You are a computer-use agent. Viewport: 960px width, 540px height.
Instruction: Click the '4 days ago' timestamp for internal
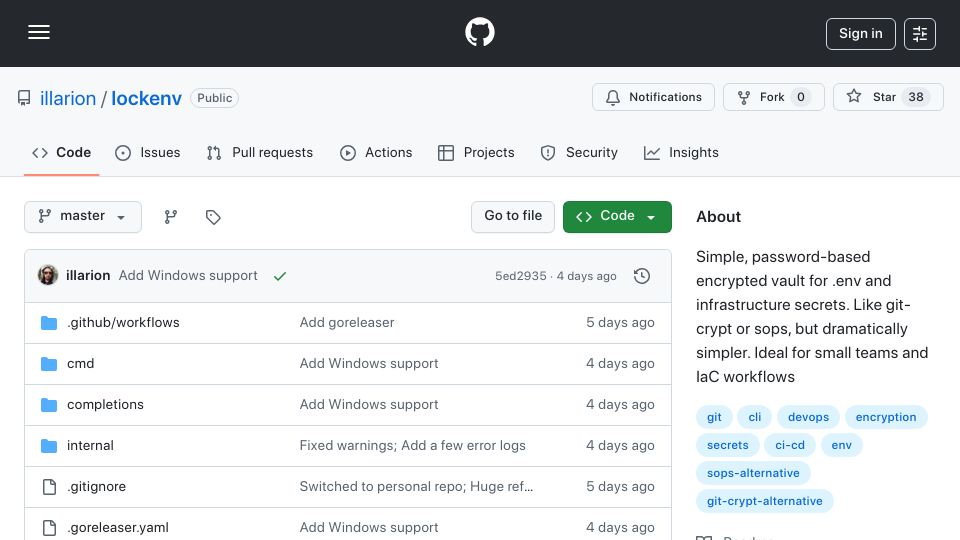[620, 446]
